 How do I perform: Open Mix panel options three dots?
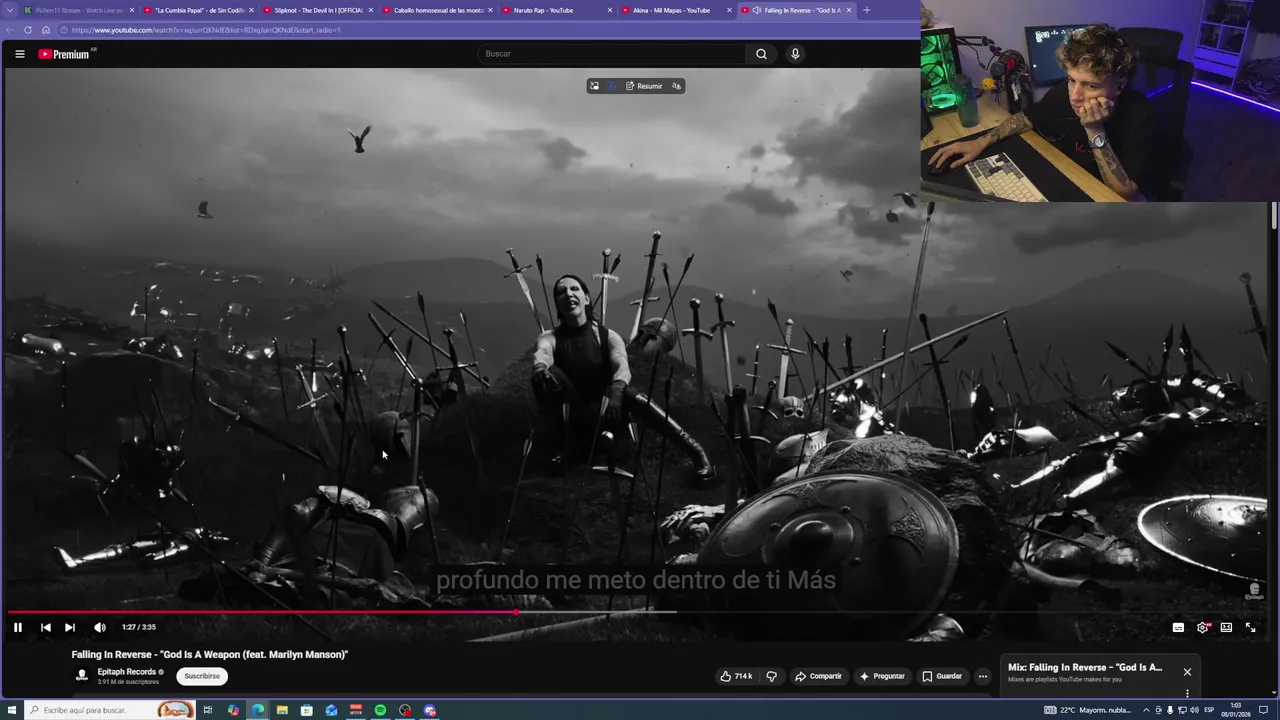tap(1187, 693)
